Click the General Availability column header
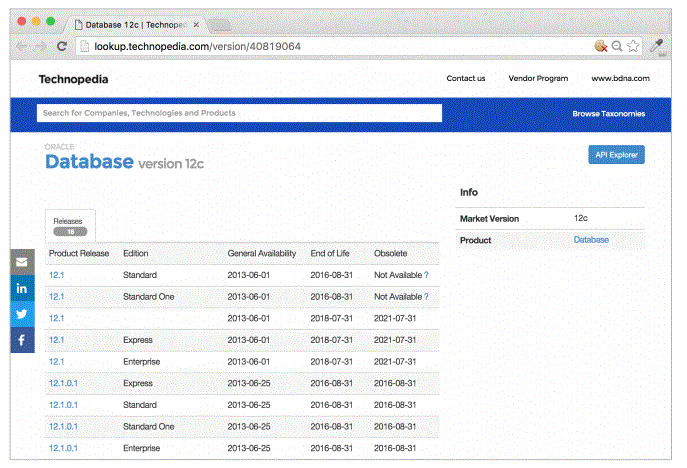This screenshot has width=687, height=468. pyautogui.click(x=262, y=253)
